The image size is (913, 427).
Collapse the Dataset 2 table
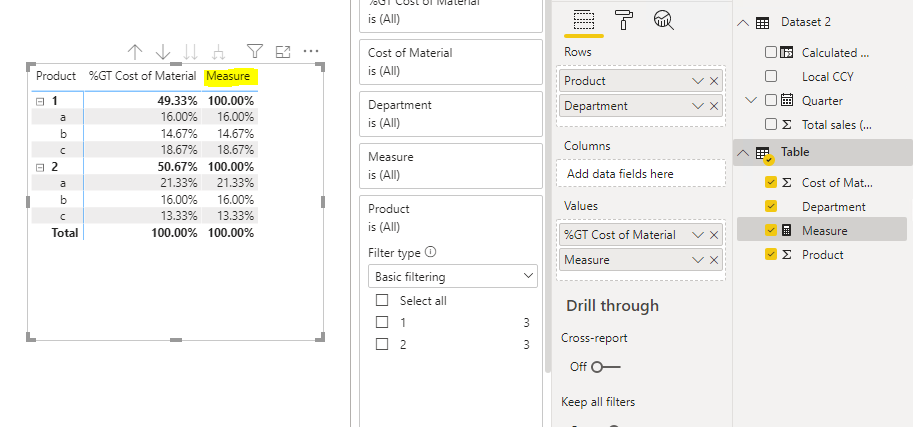coord(742,23)
